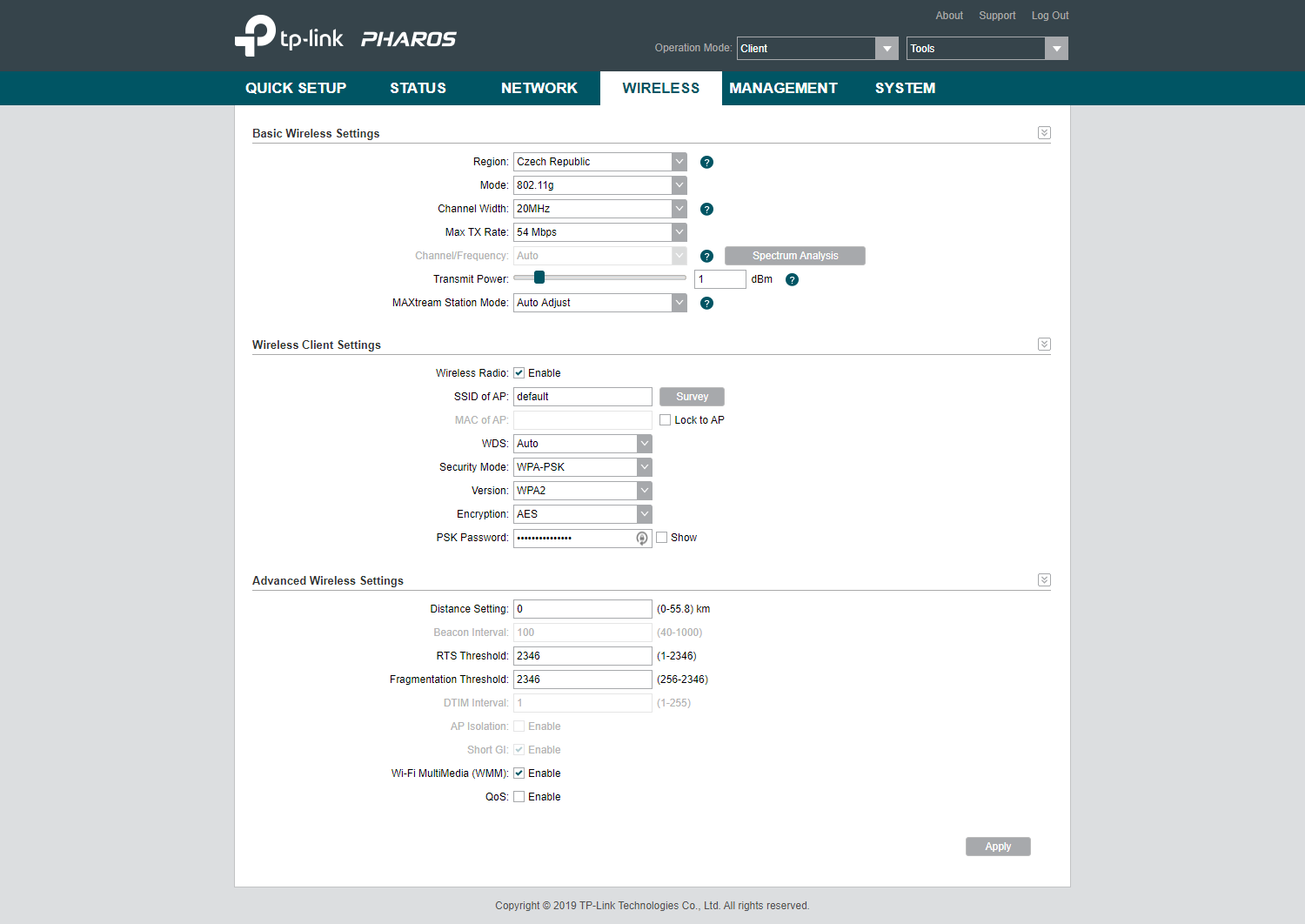Screen dimensions: 1305x924
Task: Collapse the Basic Wireless Settings section
Action: 1044,133
